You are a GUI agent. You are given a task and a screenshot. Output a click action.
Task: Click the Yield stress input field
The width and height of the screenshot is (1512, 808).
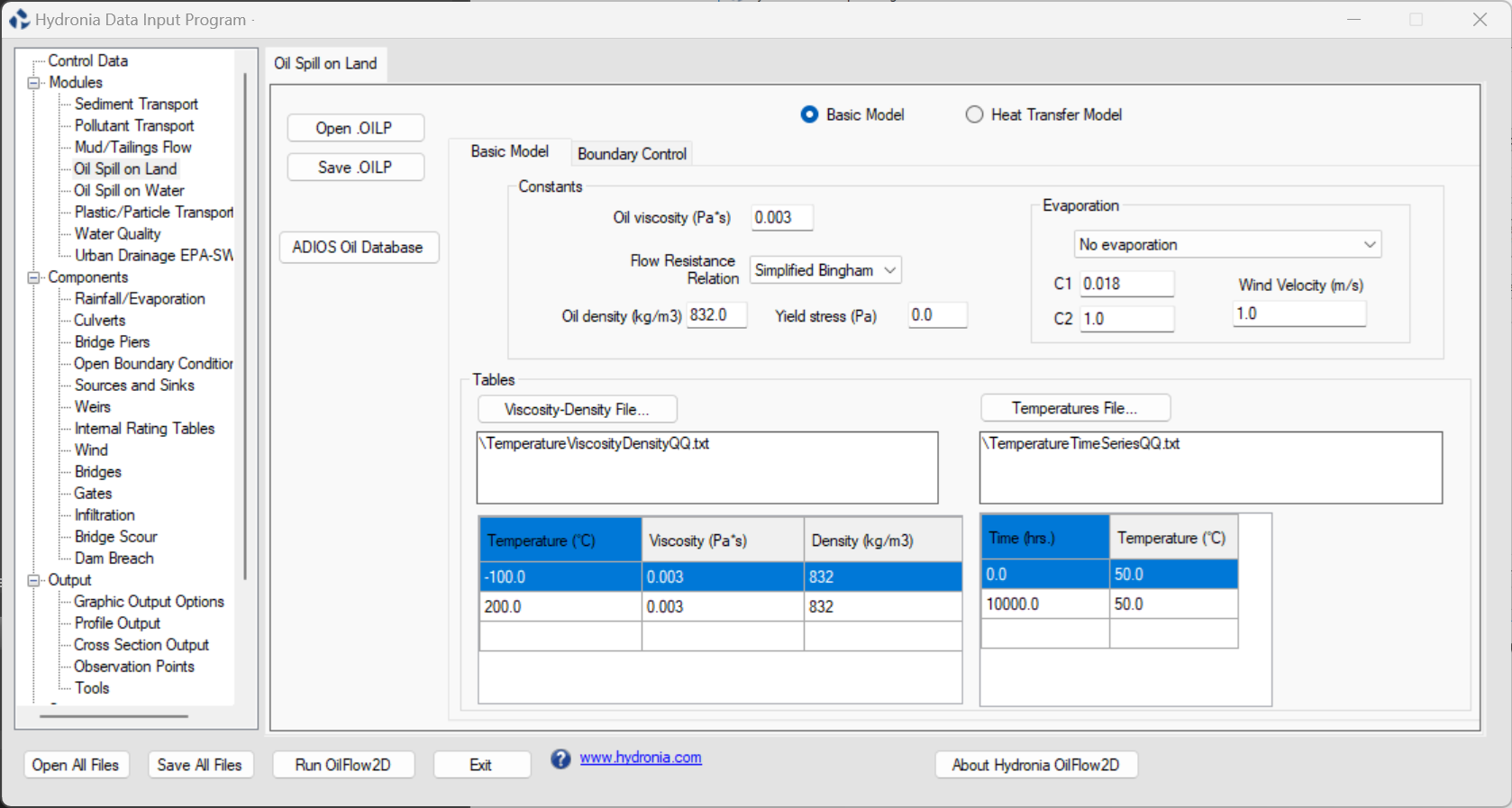coord(937,315)
